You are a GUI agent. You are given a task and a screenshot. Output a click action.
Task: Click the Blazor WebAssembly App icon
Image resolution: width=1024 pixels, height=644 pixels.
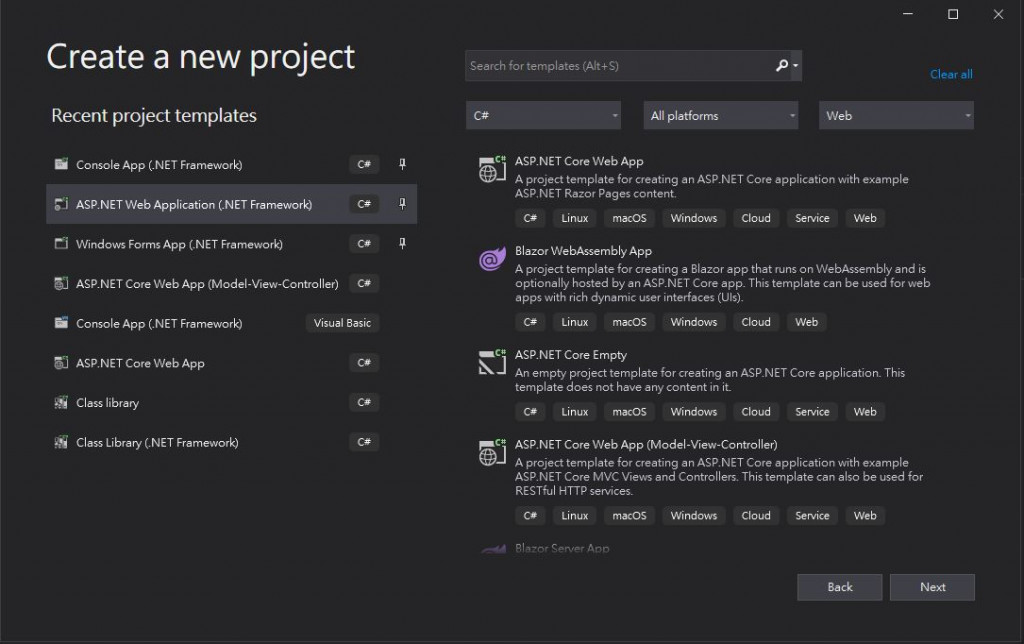[x=490, y=260]
